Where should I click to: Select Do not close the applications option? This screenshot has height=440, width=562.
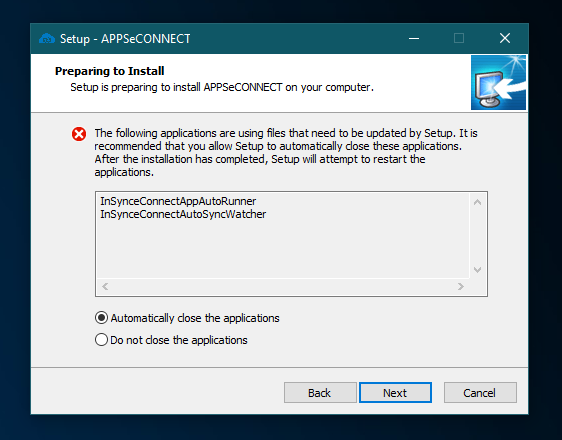click(x=171, y=340)
